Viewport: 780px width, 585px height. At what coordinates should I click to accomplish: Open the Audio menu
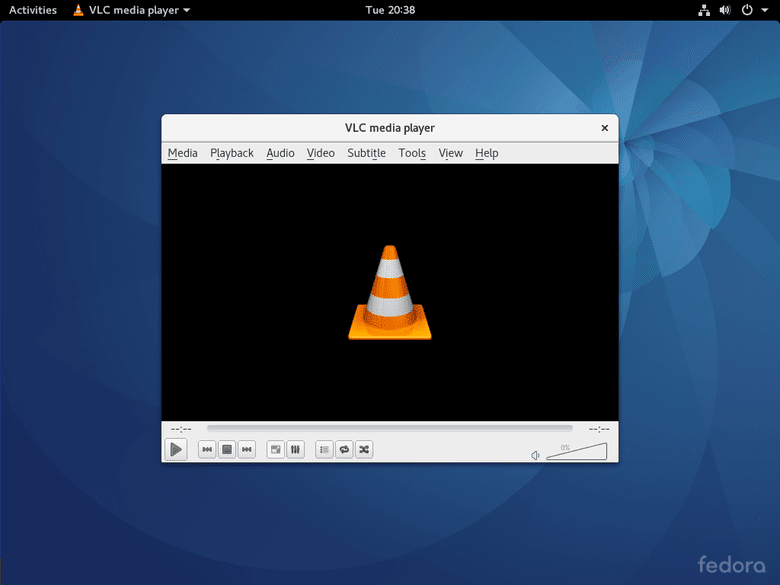[280, 153]
